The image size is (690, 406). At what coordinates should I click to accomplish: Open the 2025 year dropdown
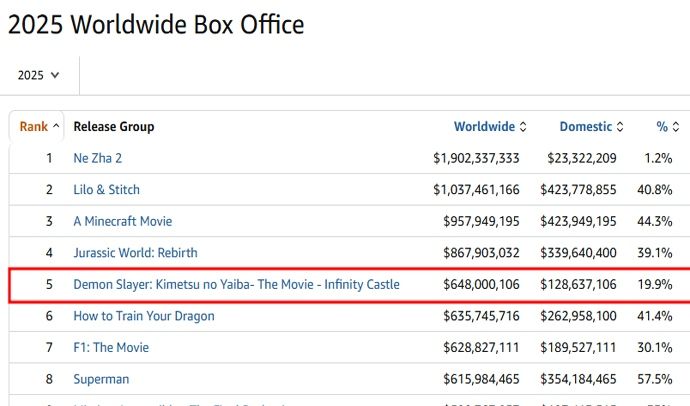point(39,75)
